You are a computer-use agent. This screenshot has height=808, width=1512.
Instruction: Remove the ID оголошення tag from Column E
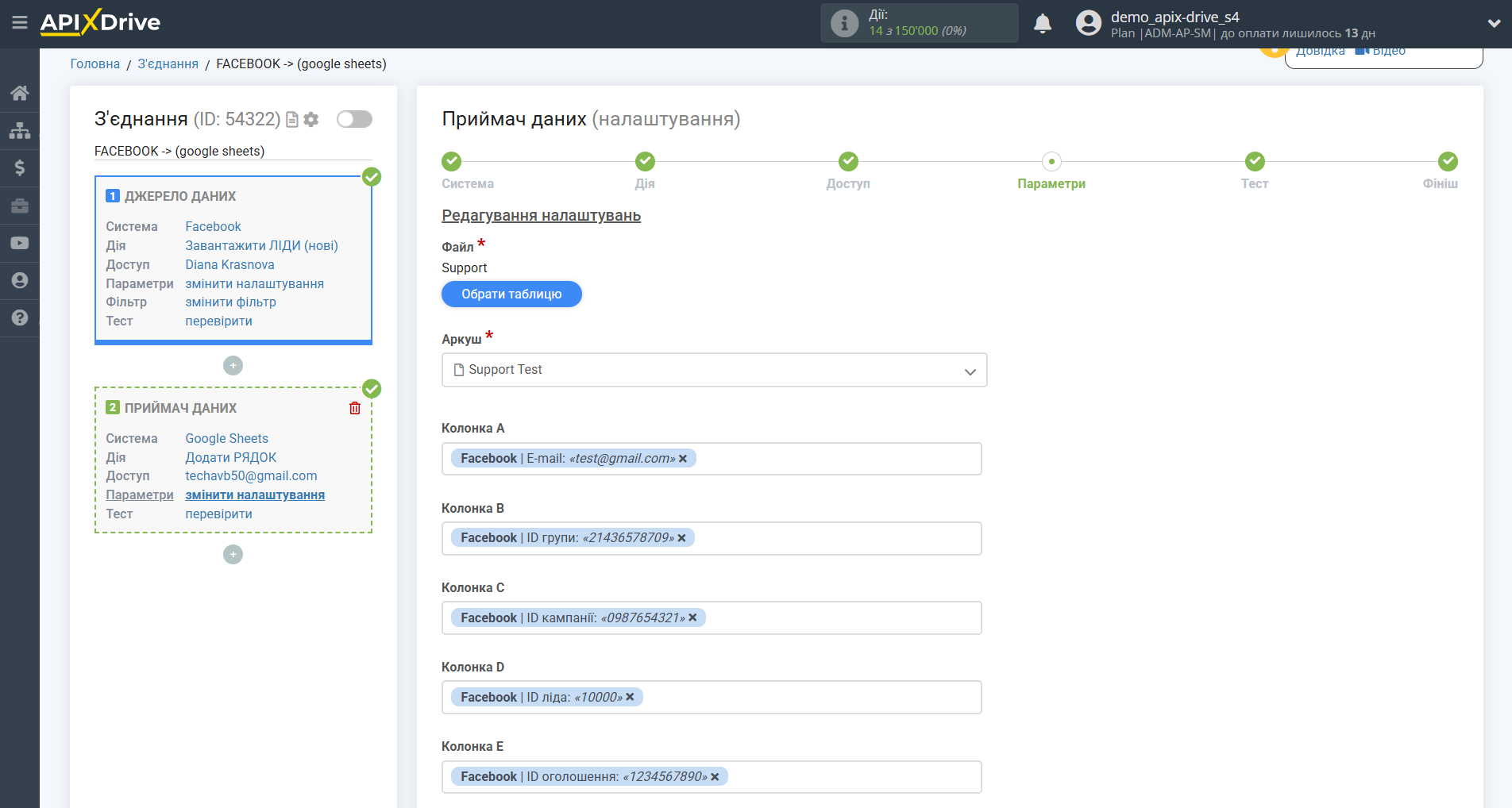715,777
